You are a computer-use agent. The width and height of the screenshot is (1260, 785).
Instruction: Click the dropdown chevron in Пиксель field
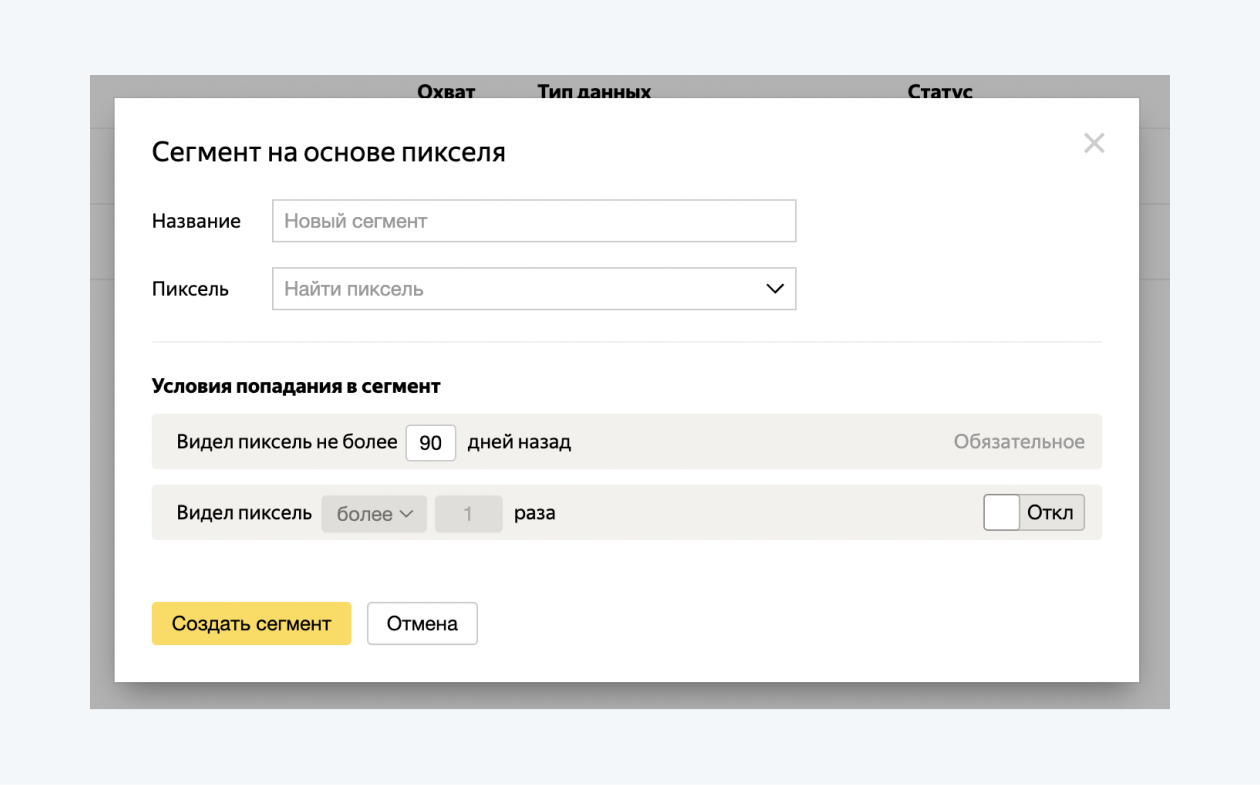(775, 289)
